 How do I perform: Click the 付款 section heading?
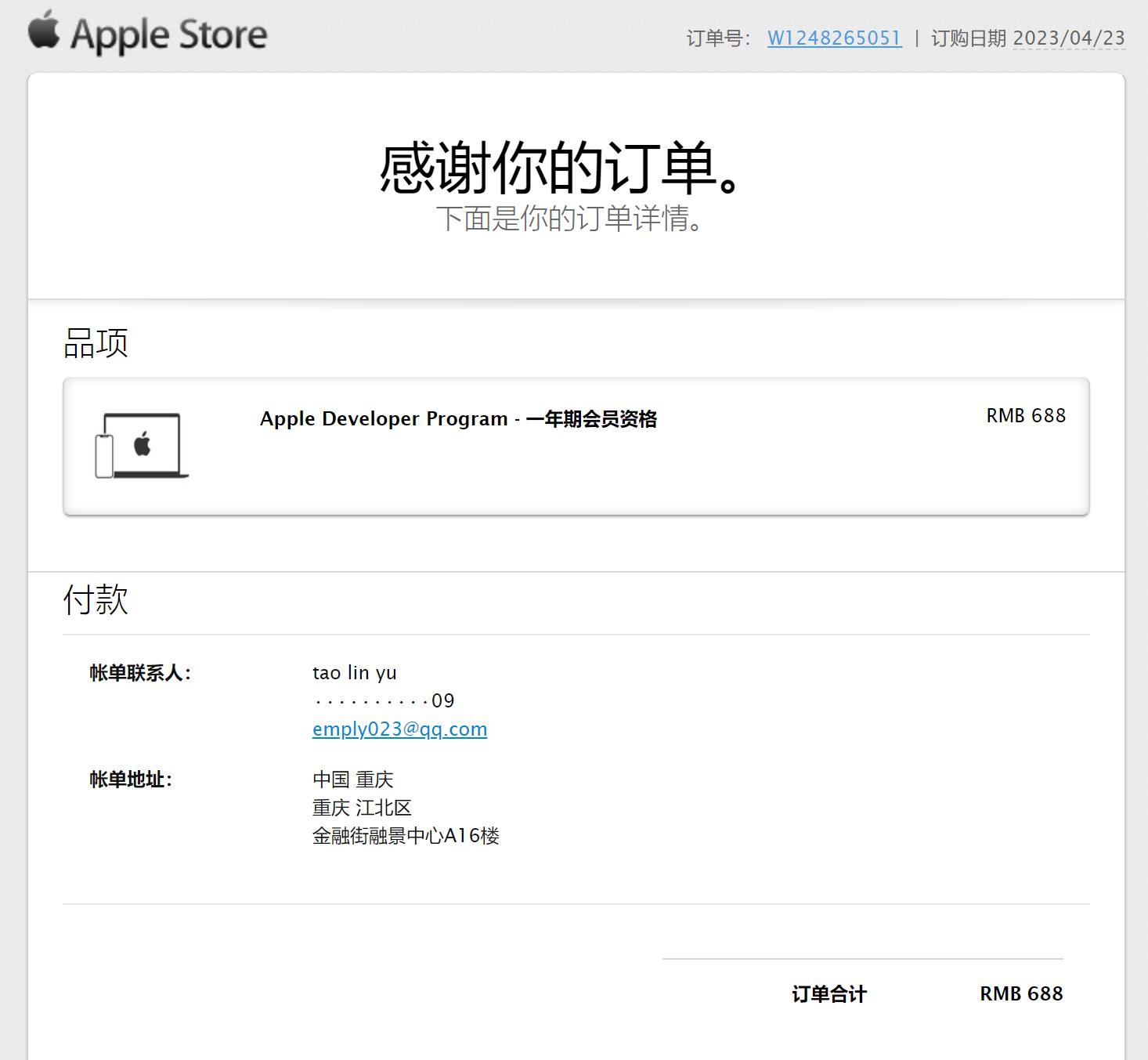(96, 600)
